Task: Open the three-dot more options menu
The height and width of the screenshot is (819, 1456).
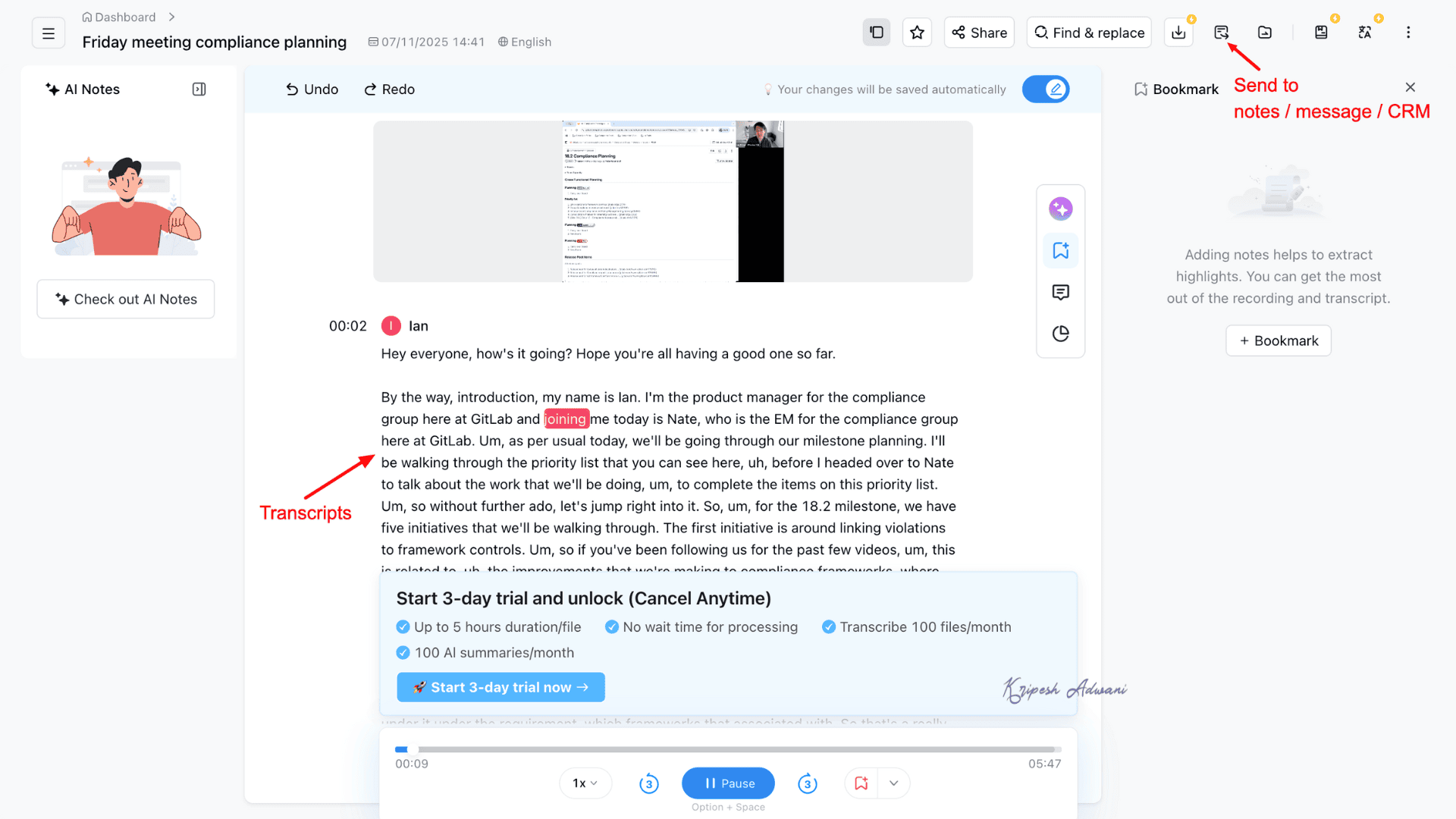Action: [1408, 33]
